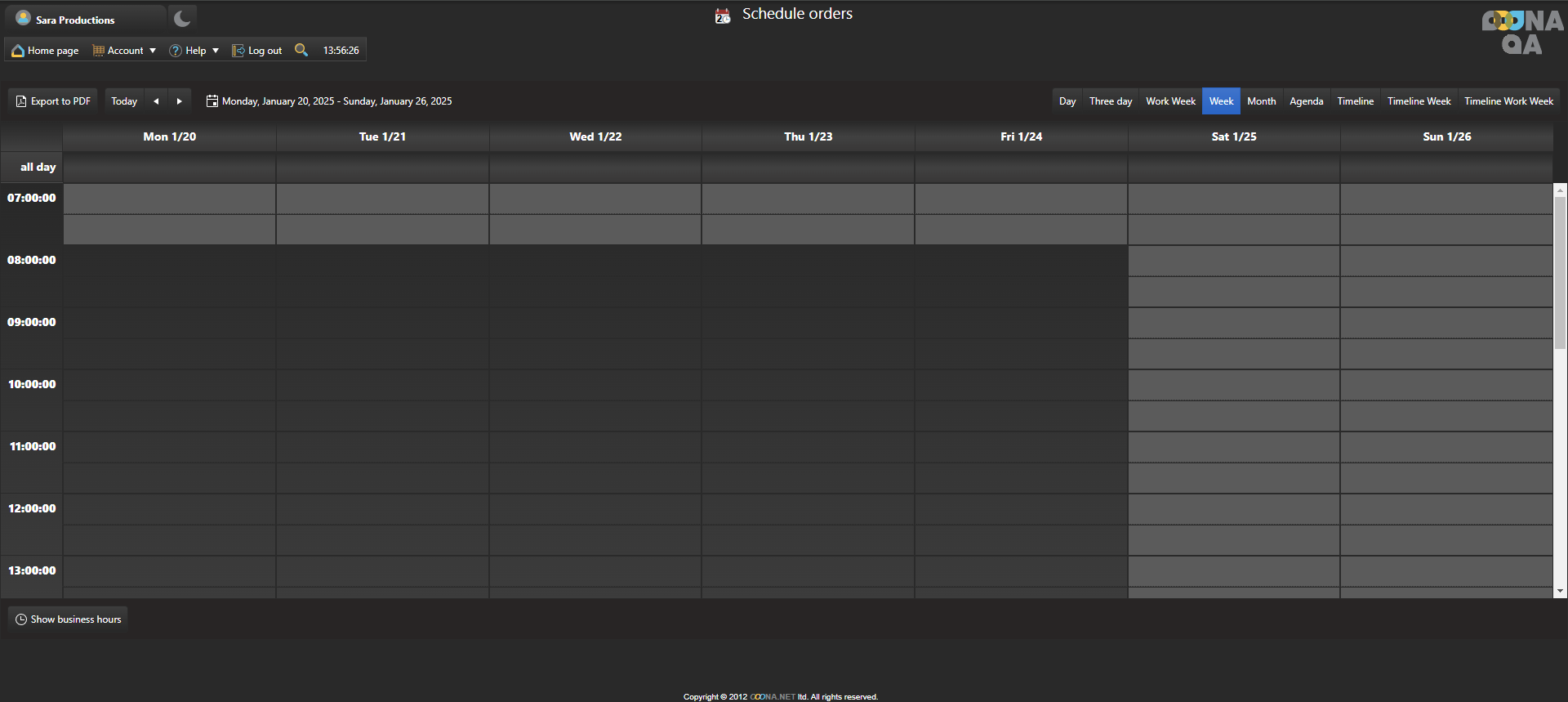Click the magnifier search icon

pos(301,50)
